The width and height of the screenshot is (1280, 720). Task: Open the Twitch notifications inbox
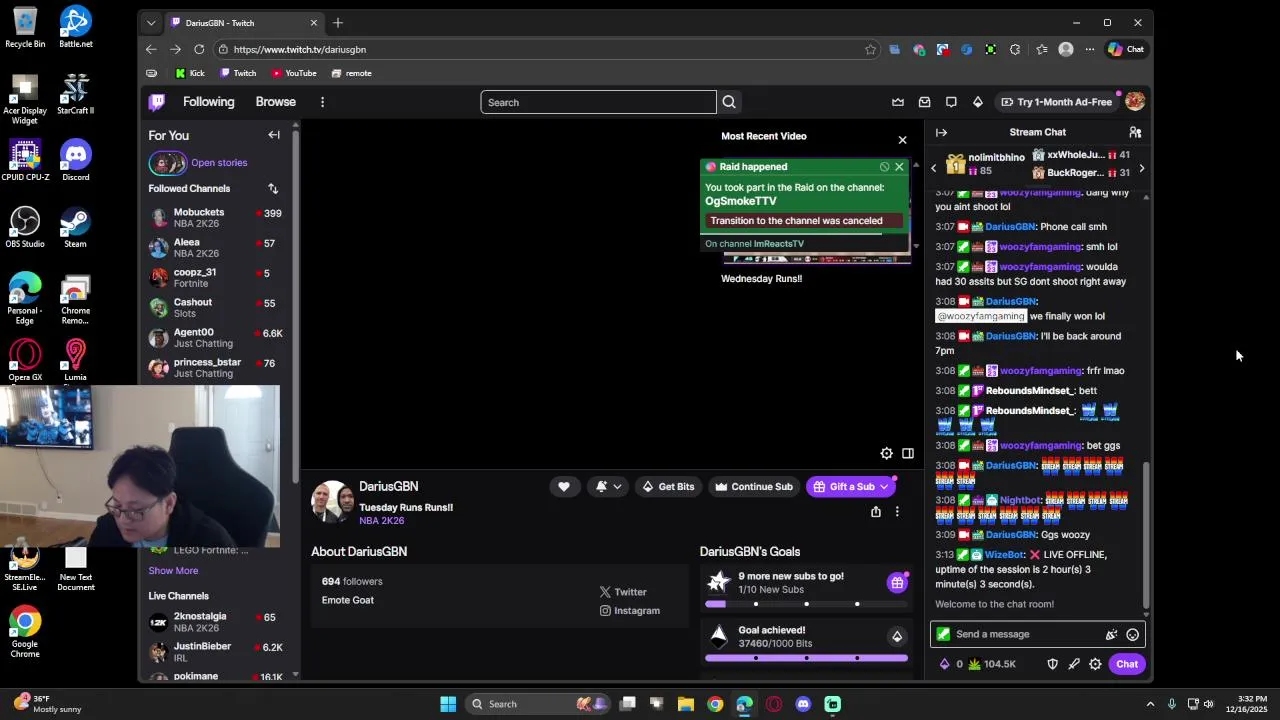tap(924, 102)
